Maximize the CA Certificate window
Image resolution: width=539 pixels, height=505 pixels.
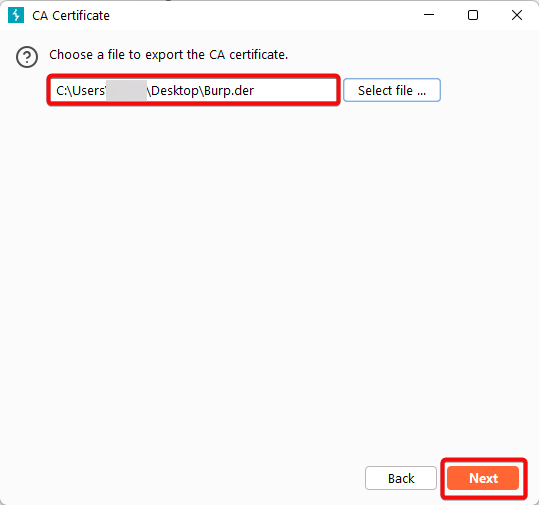[x=473, y=15]
